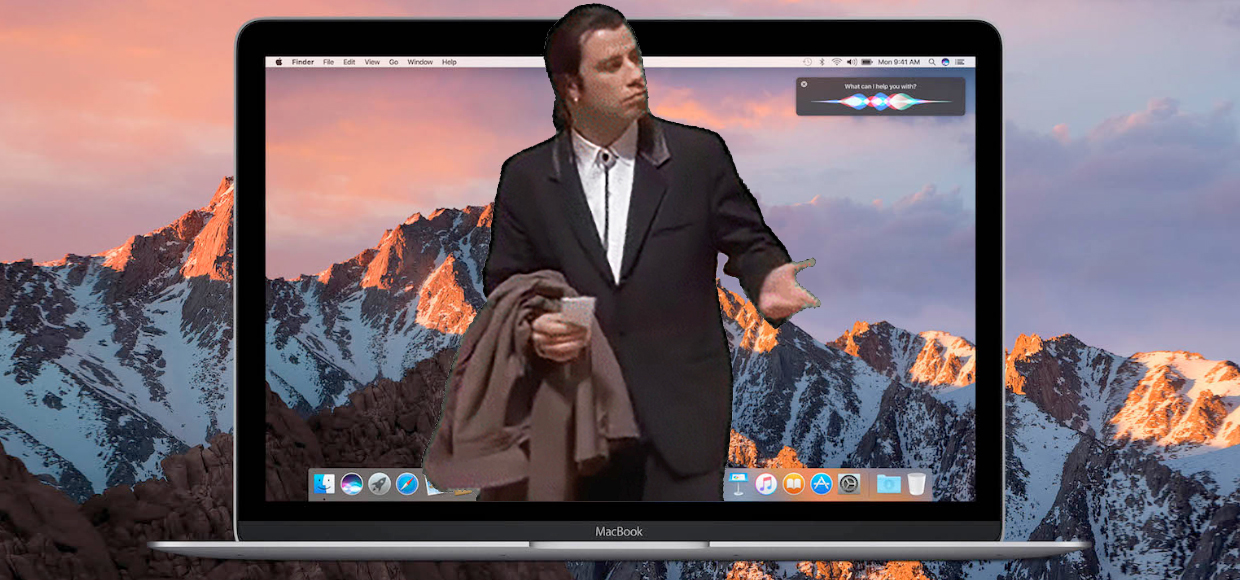The height and width of the screenshot is (580, 1240).
Task: Open the Window menu
Action: coord(420,62)
